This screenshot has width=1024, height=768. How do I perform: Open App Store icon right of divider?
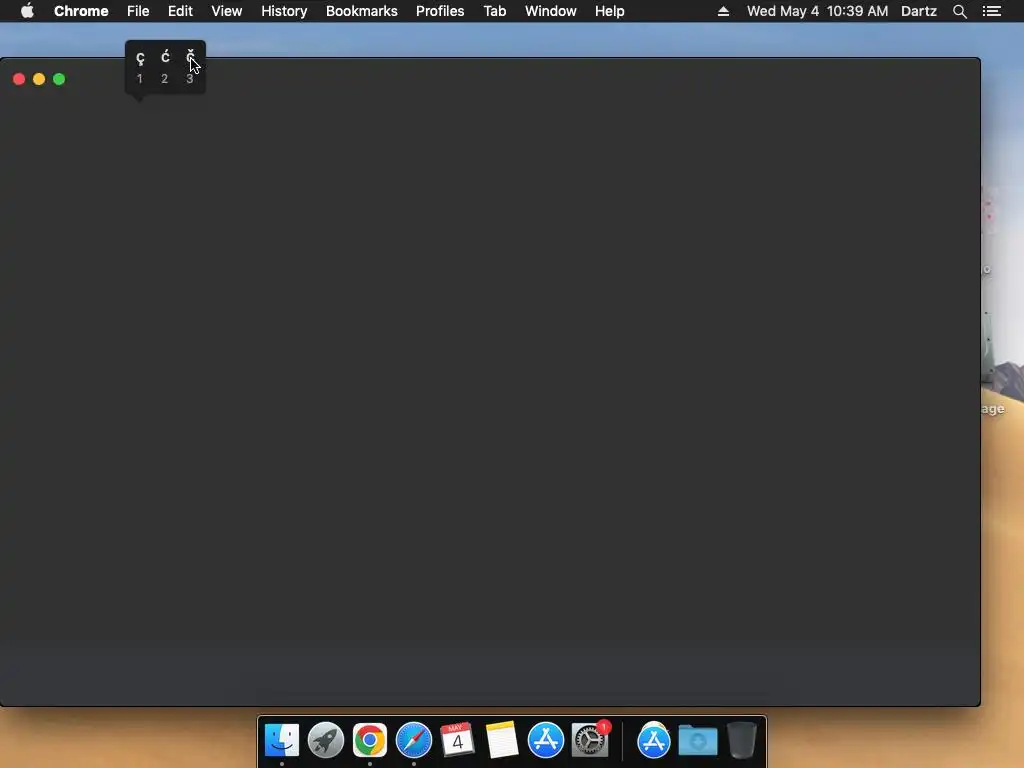point(654,740)
